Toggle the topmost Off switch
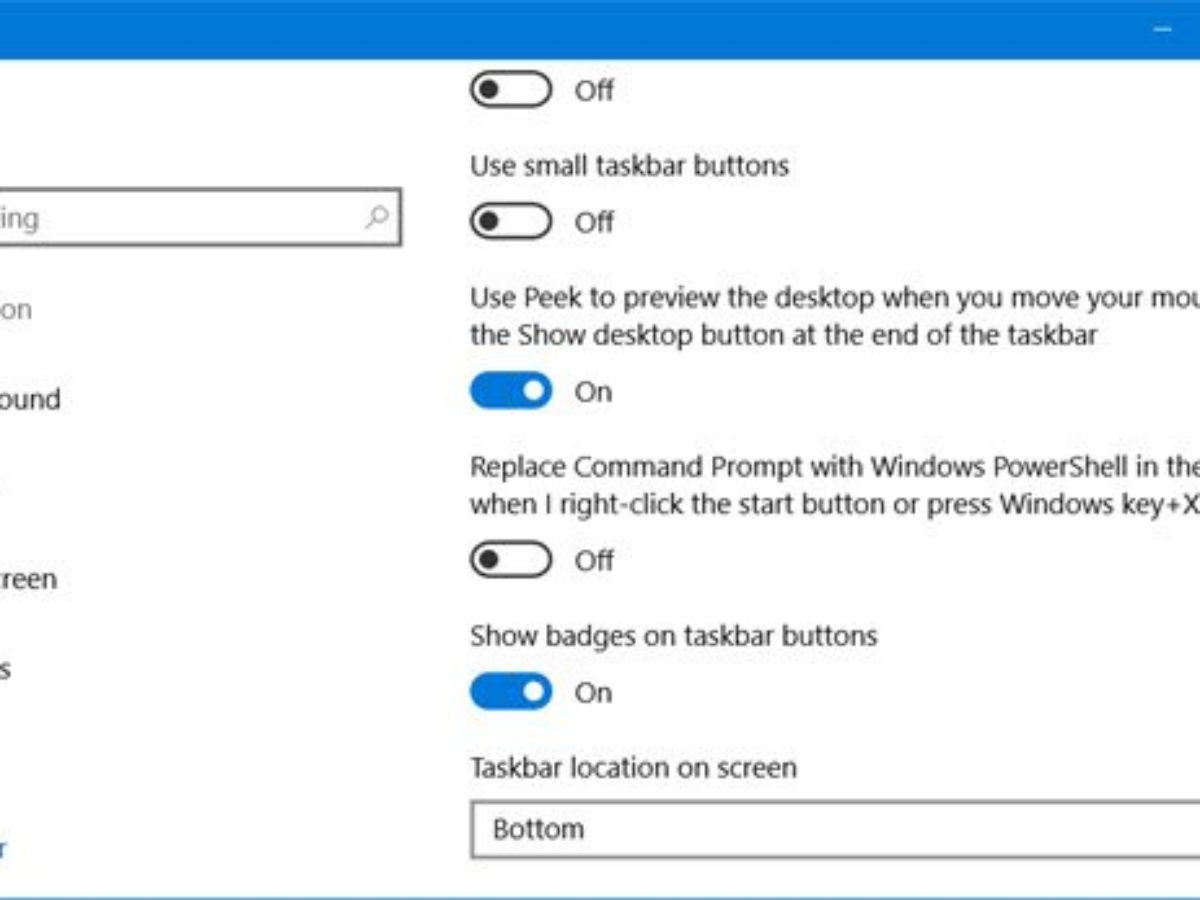Screen dimensions: 1200x900 510,90
